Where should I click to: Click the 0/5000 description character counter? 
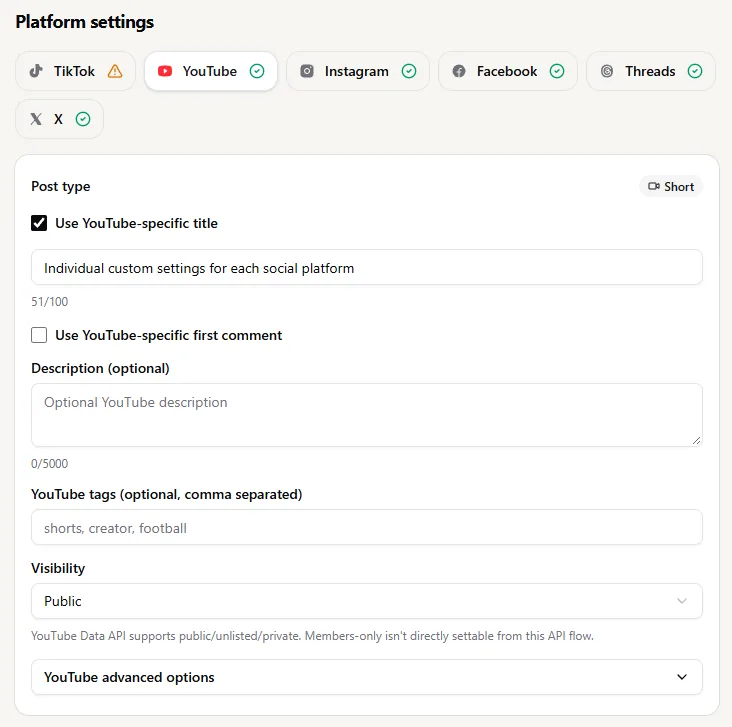coord(49,464)
